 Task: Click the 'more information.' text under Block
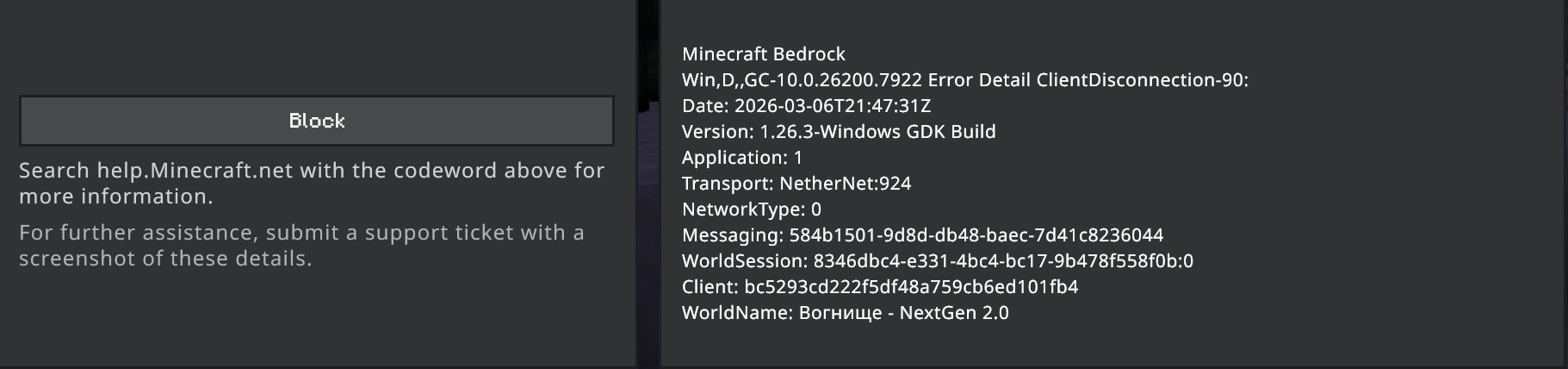[116, 197]
